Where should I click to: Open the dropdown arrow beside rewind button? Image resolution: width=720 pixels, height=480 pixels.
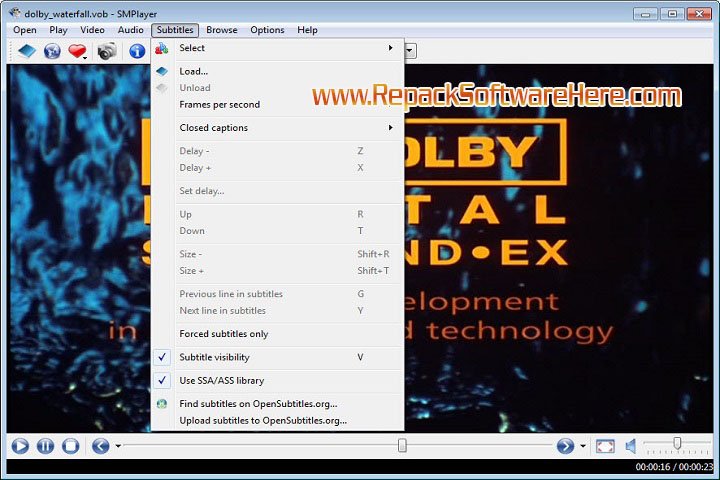click(x=118, y=446)
